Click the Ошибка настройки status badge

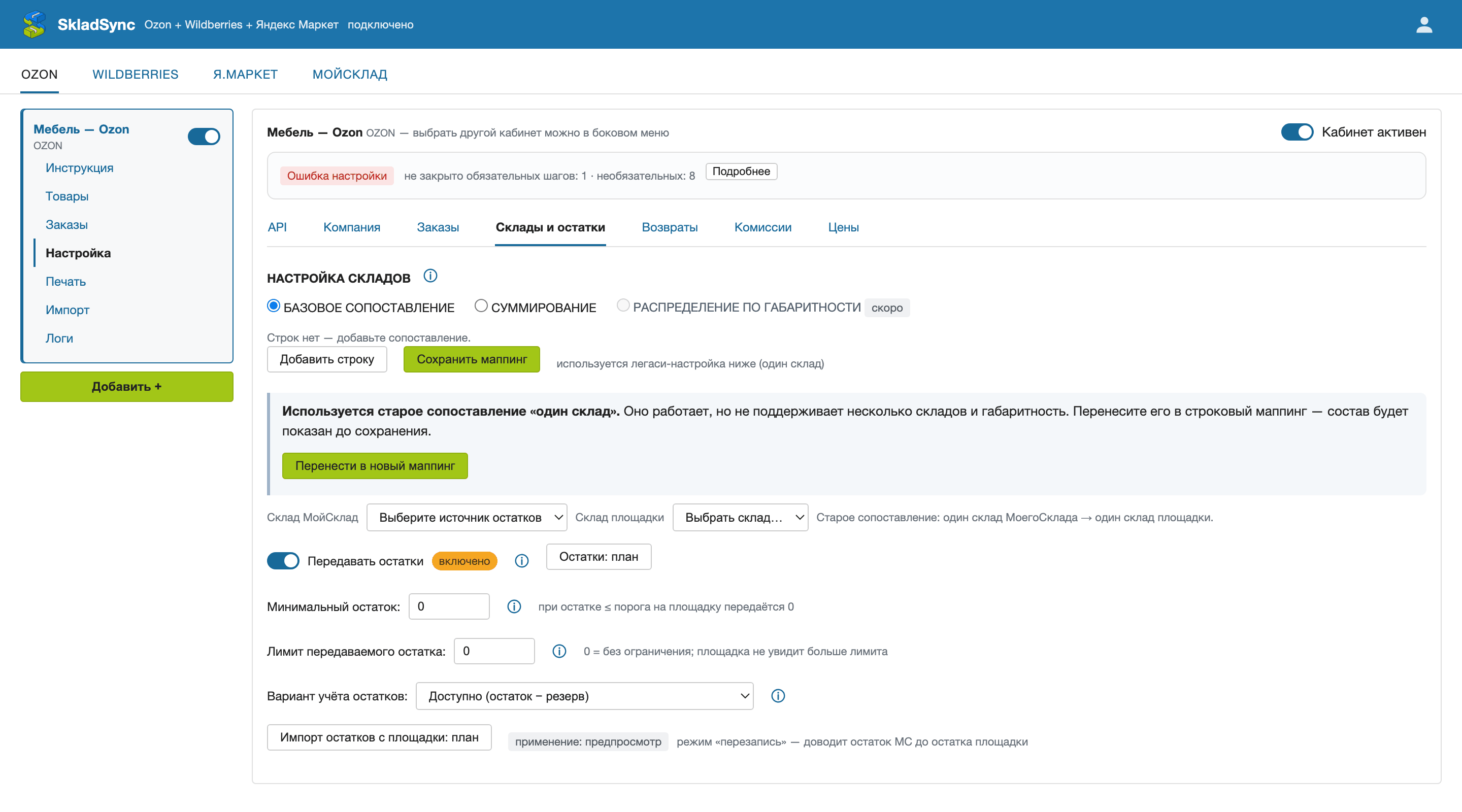[x=337, y=176]
